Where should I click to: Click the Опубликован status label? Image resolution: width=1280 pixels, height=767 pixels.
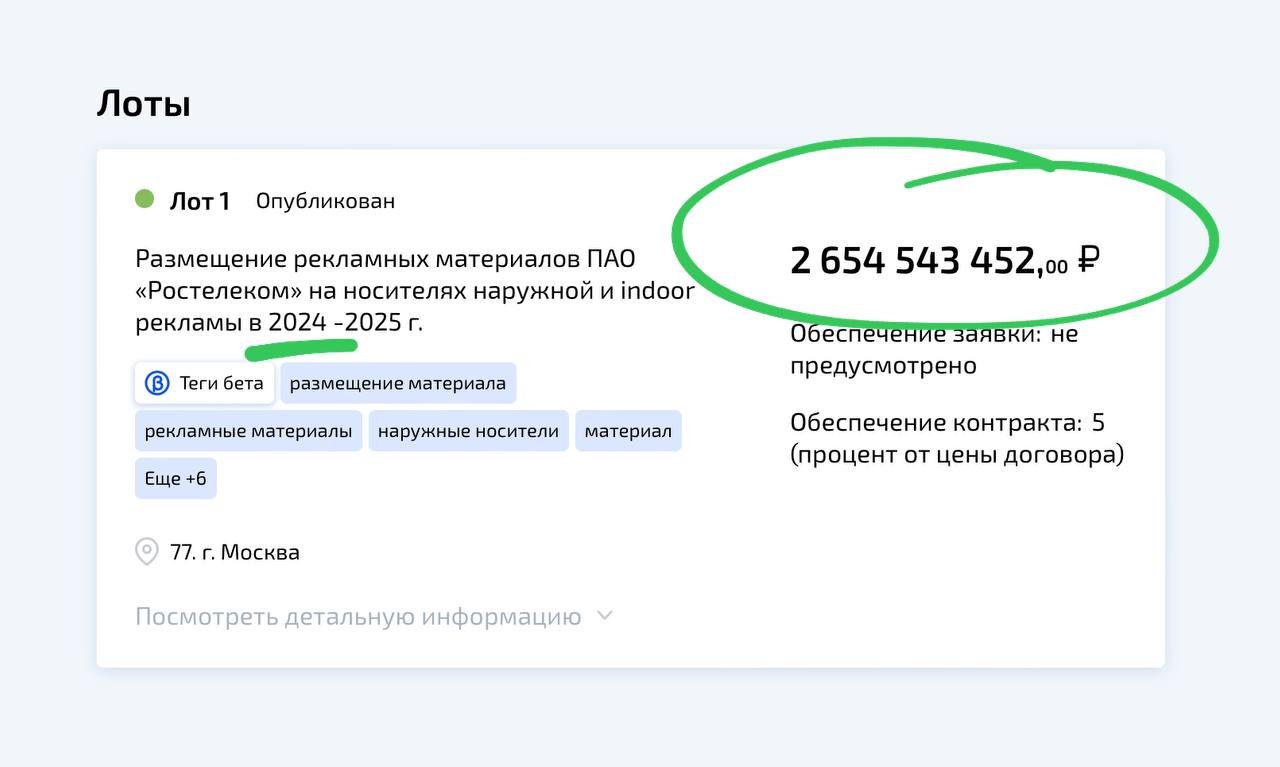click(325, 201)
